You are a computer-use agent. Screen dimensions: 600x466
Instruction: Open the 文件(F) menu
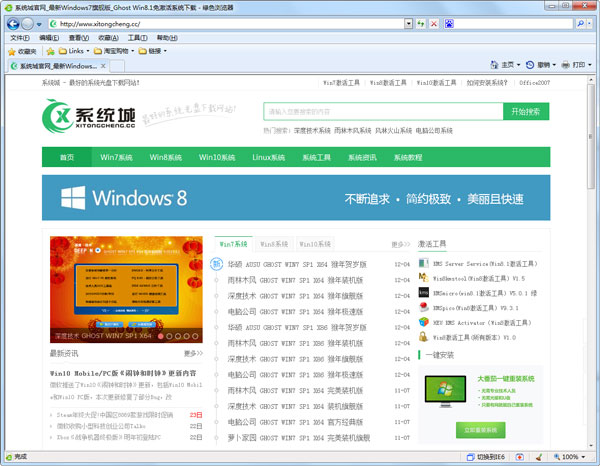pos(20,38)
